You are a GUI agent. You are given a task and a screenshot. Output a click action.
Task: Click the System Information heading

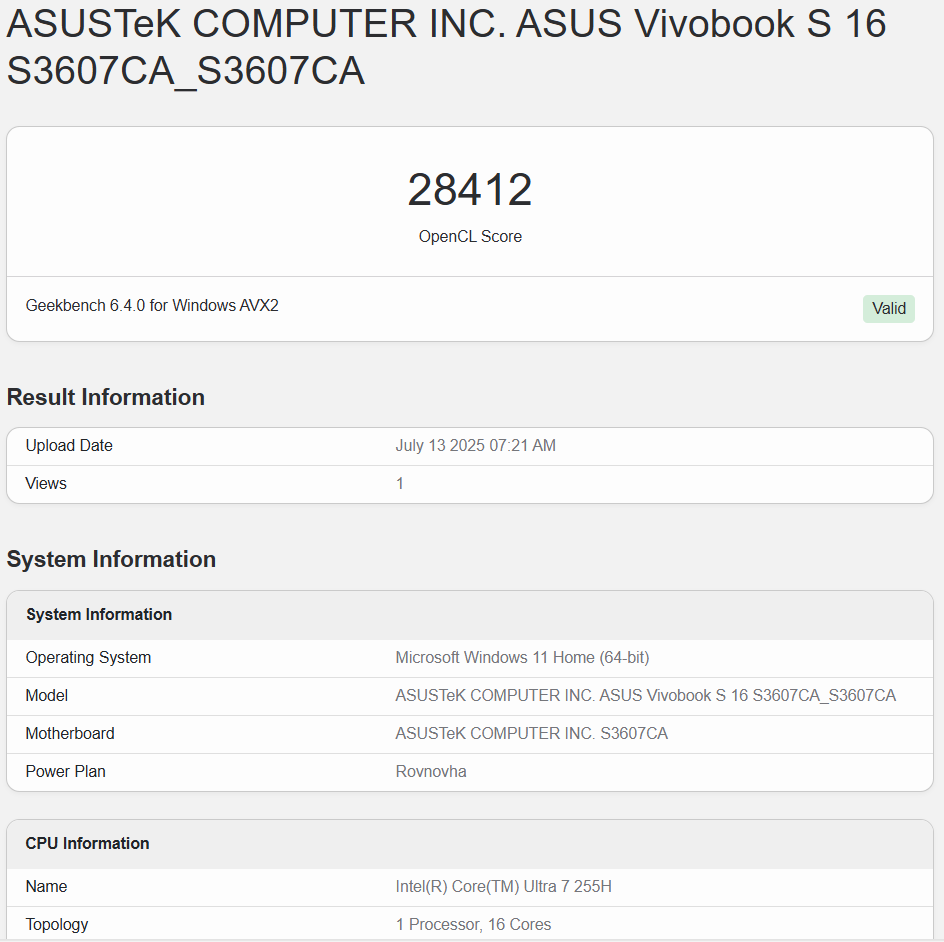click(x=111, y=559)
